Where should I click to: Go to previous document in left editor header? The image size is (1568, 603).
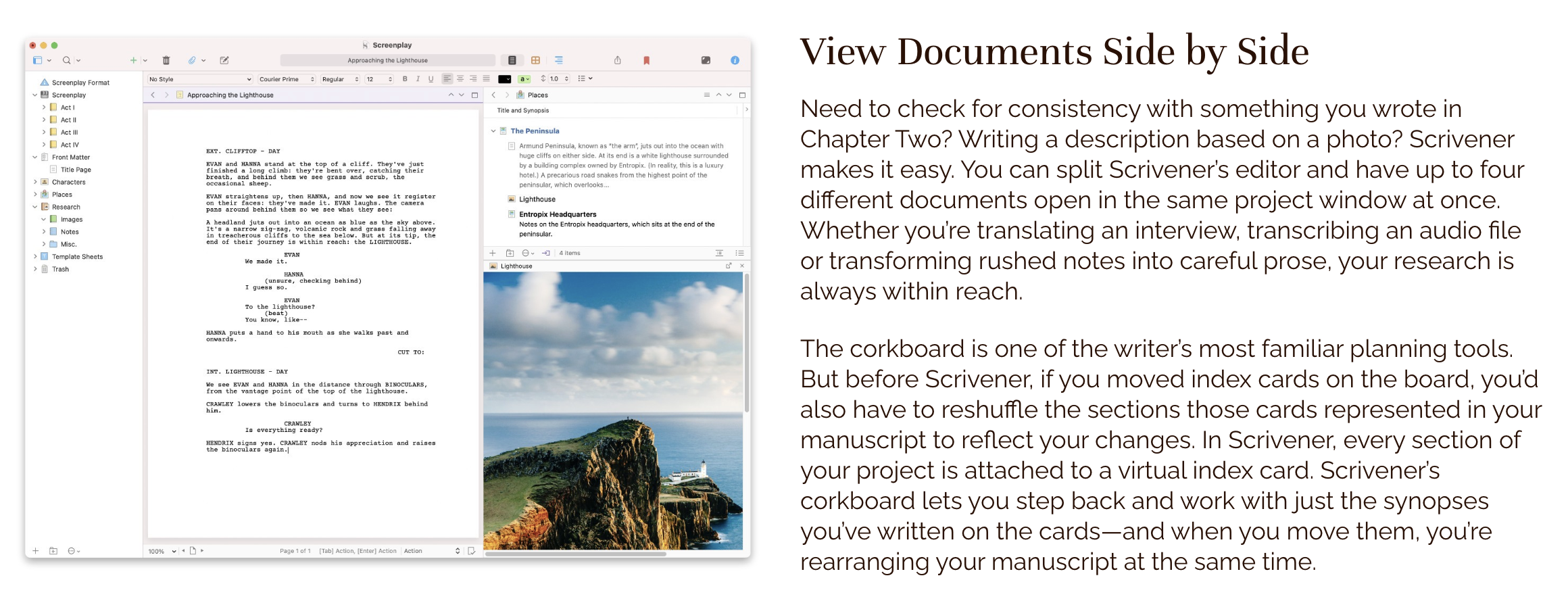coord(451,95)
